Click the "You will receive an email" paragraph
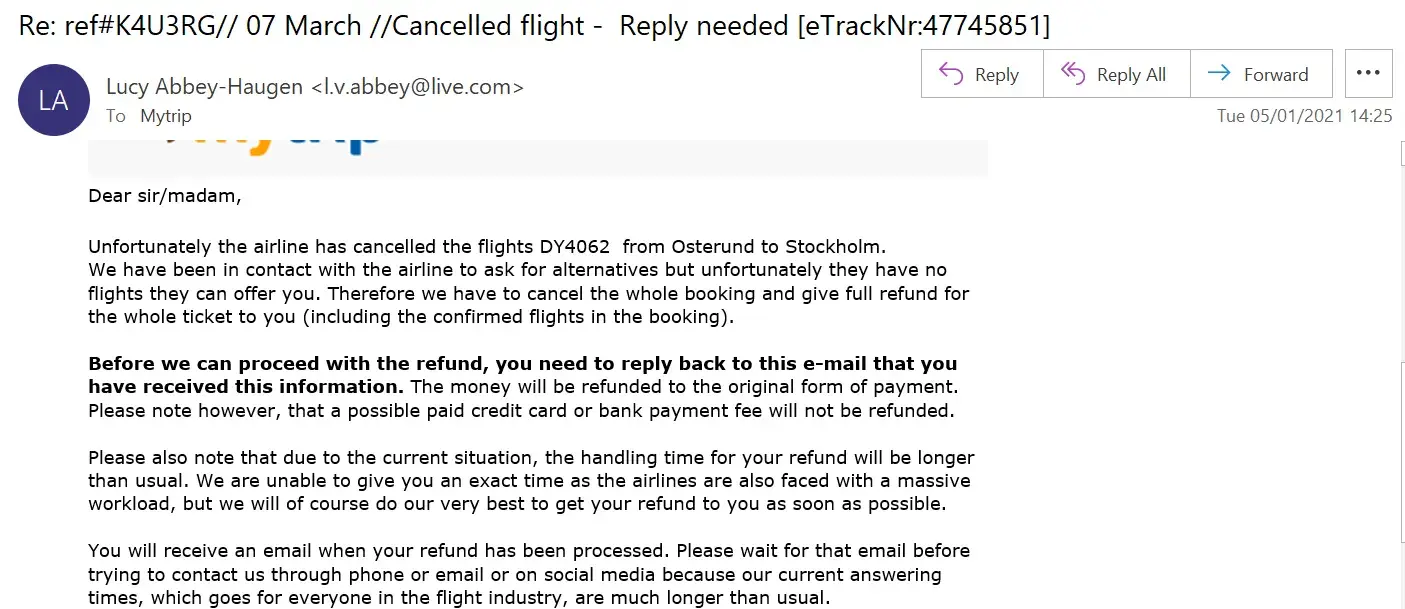Viewport: 1405px width, 609px height. pos(528,575)
